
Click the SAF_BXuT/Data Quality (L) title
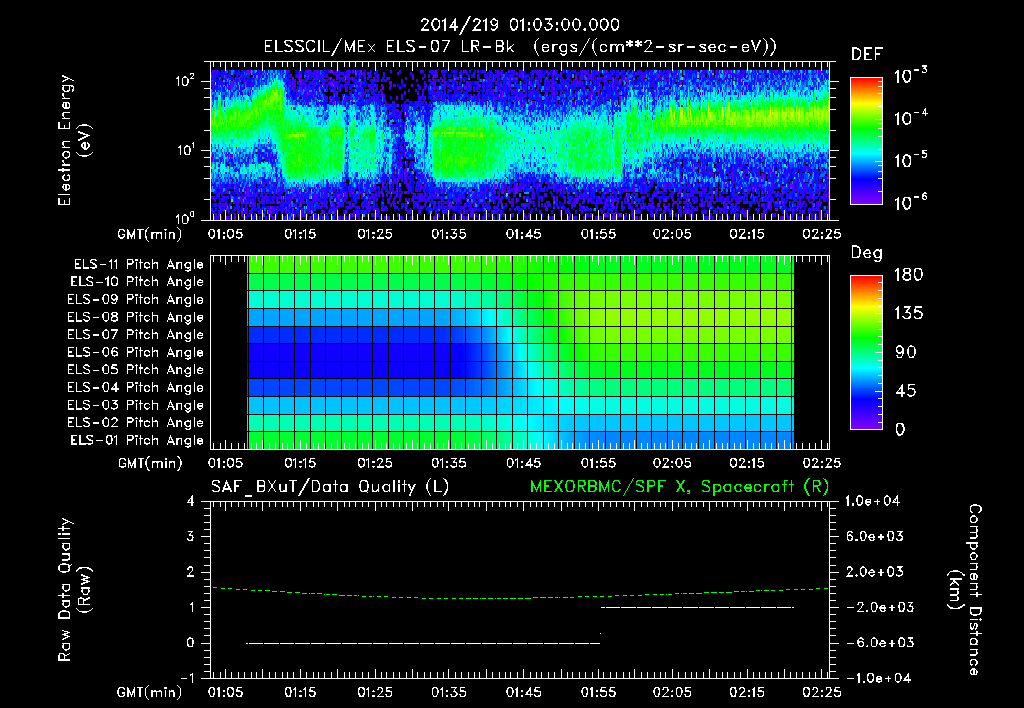(x=330, y=487)
